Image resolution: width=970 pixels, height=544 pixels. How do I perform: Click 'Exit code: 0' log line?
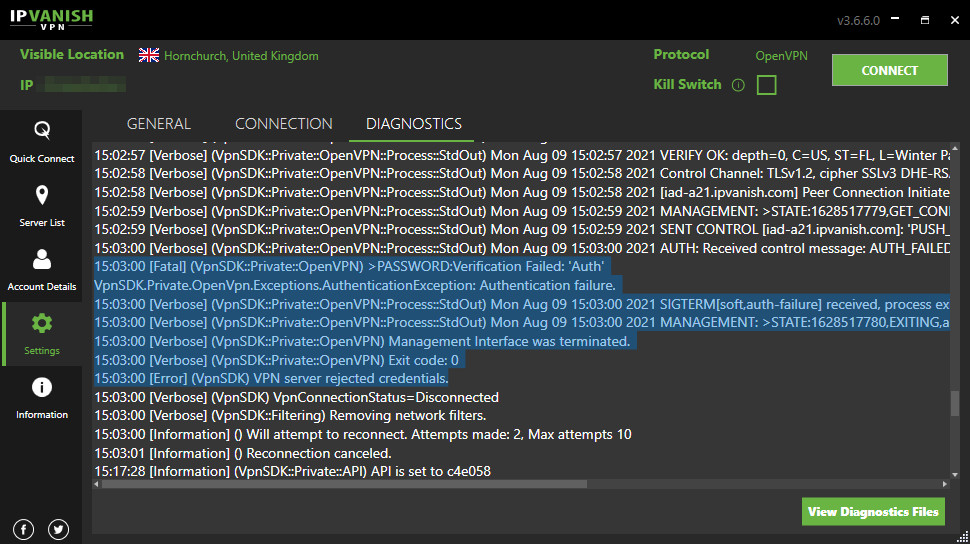[277, 360]
